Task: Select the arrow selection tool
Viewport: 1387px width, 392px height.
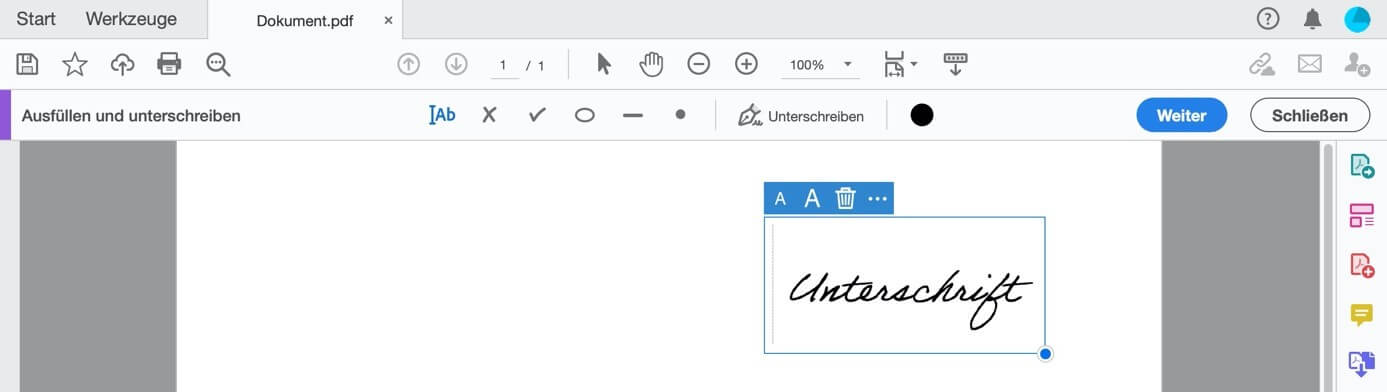Action: click(604, 64)
